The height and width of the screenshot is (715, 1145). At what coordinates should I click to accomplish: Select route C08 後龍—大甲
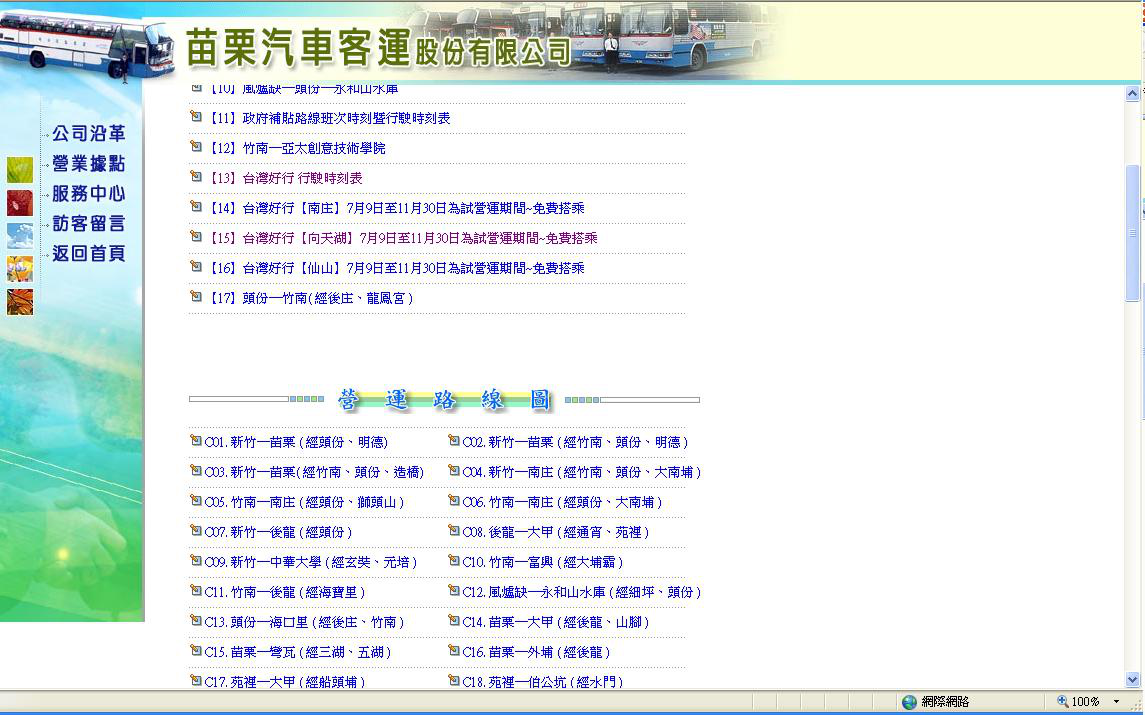pyautogui.click(x=556, y=532)
